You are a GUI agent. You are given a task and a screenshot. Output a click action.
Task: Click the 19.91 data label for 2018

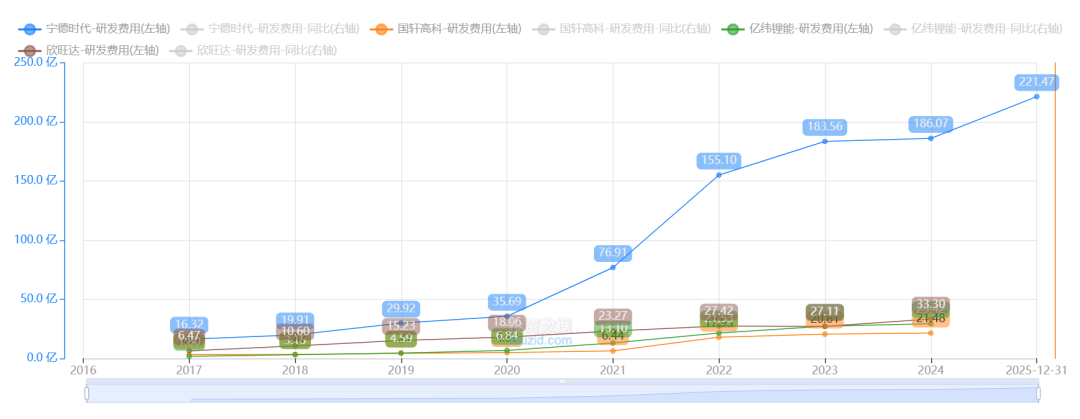pyautogui.click(x=295, y=320)
